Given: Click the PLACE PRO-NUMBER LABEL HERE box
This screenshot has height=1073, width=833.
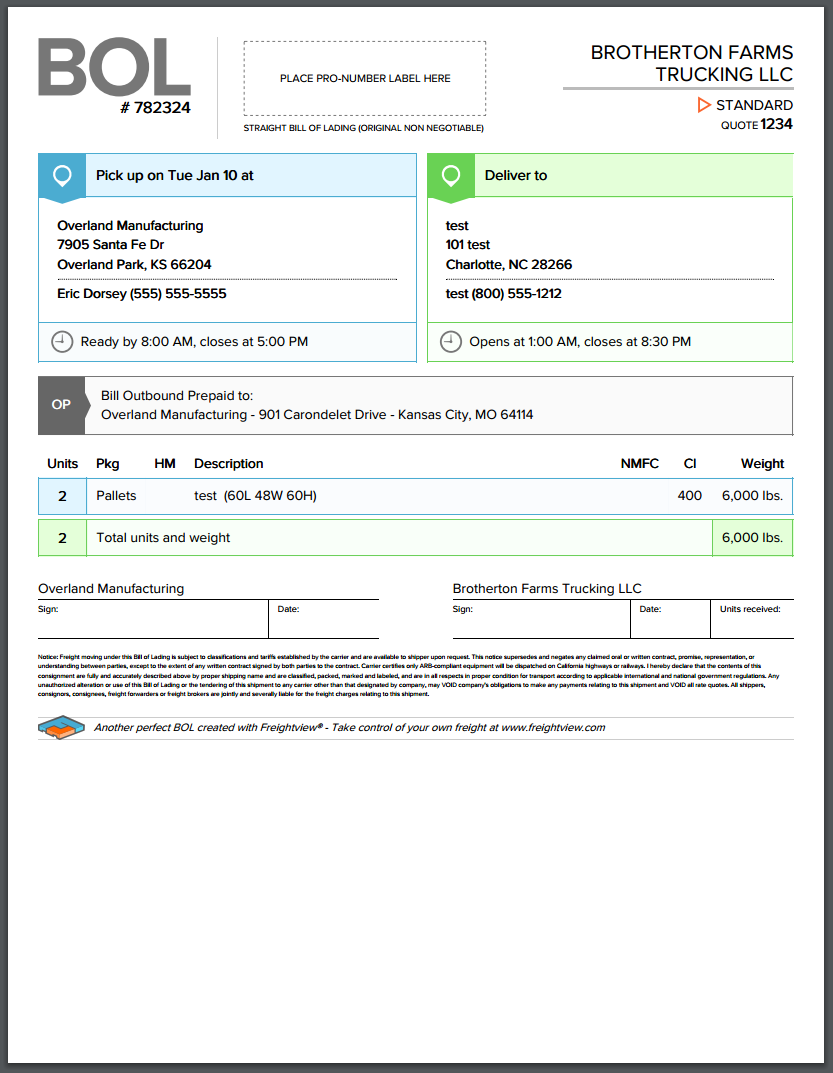Looking at the screenshot, I should pyautogui.click(x=365, y=78).
